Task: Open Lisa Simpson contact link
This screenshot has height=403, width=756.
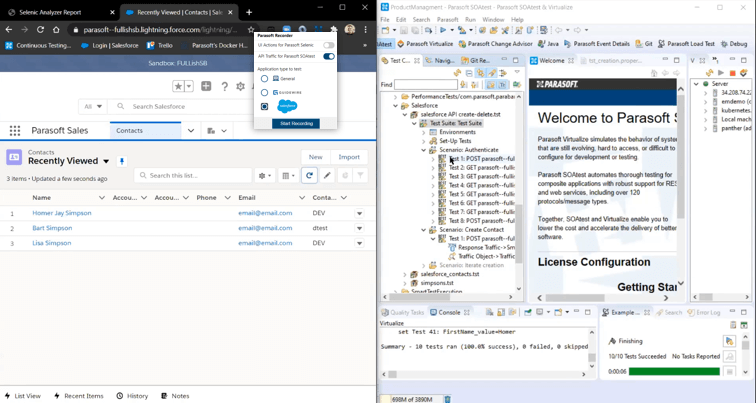Action: 52,243
